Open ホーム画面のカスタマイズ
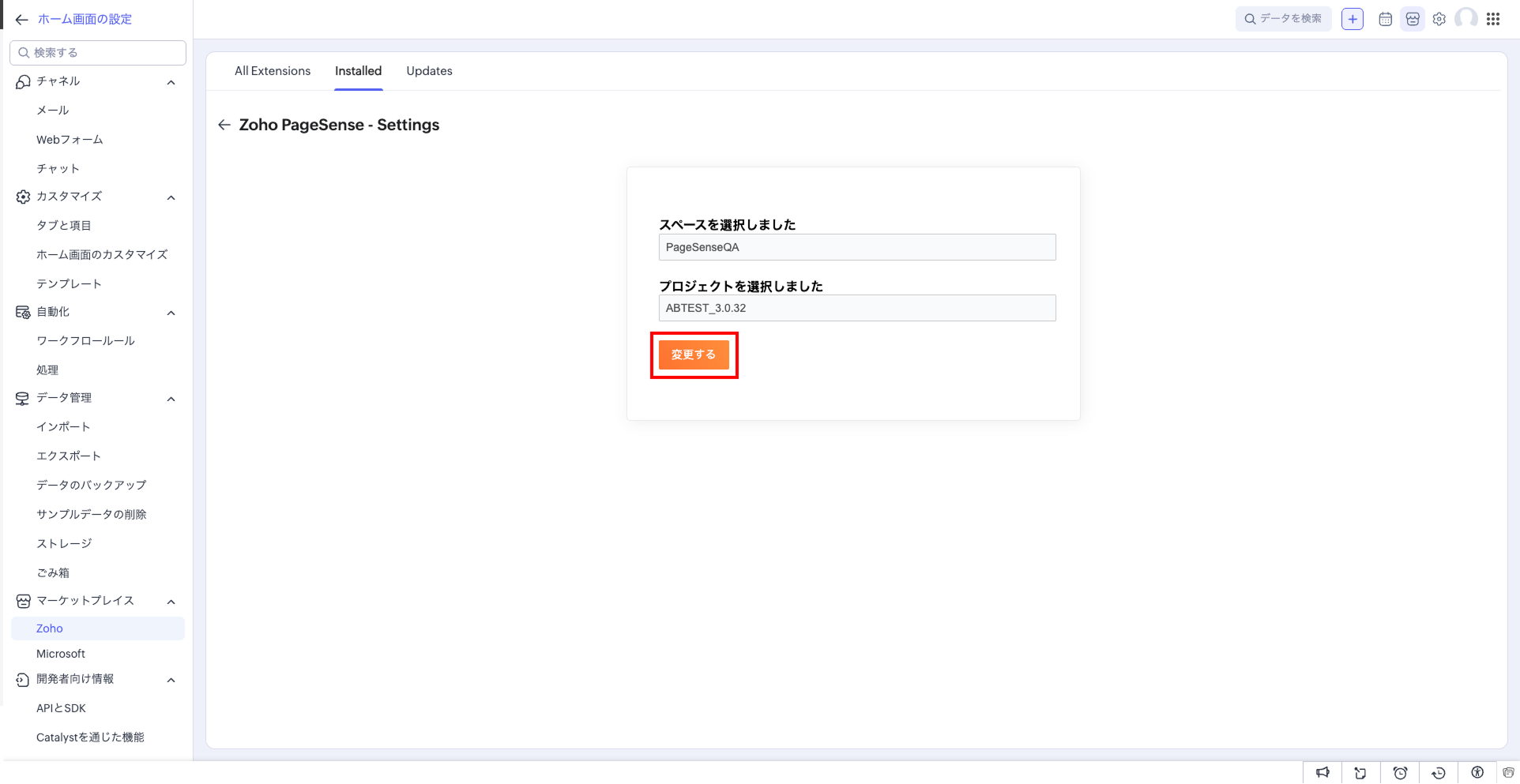Screen dimensions: 1520x784 (102, 255)
